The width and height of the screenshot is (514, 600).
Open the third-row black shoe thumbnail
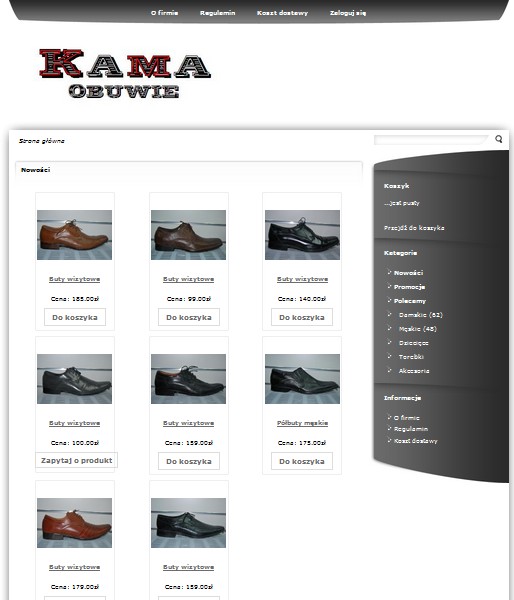[x=188, y=523]
